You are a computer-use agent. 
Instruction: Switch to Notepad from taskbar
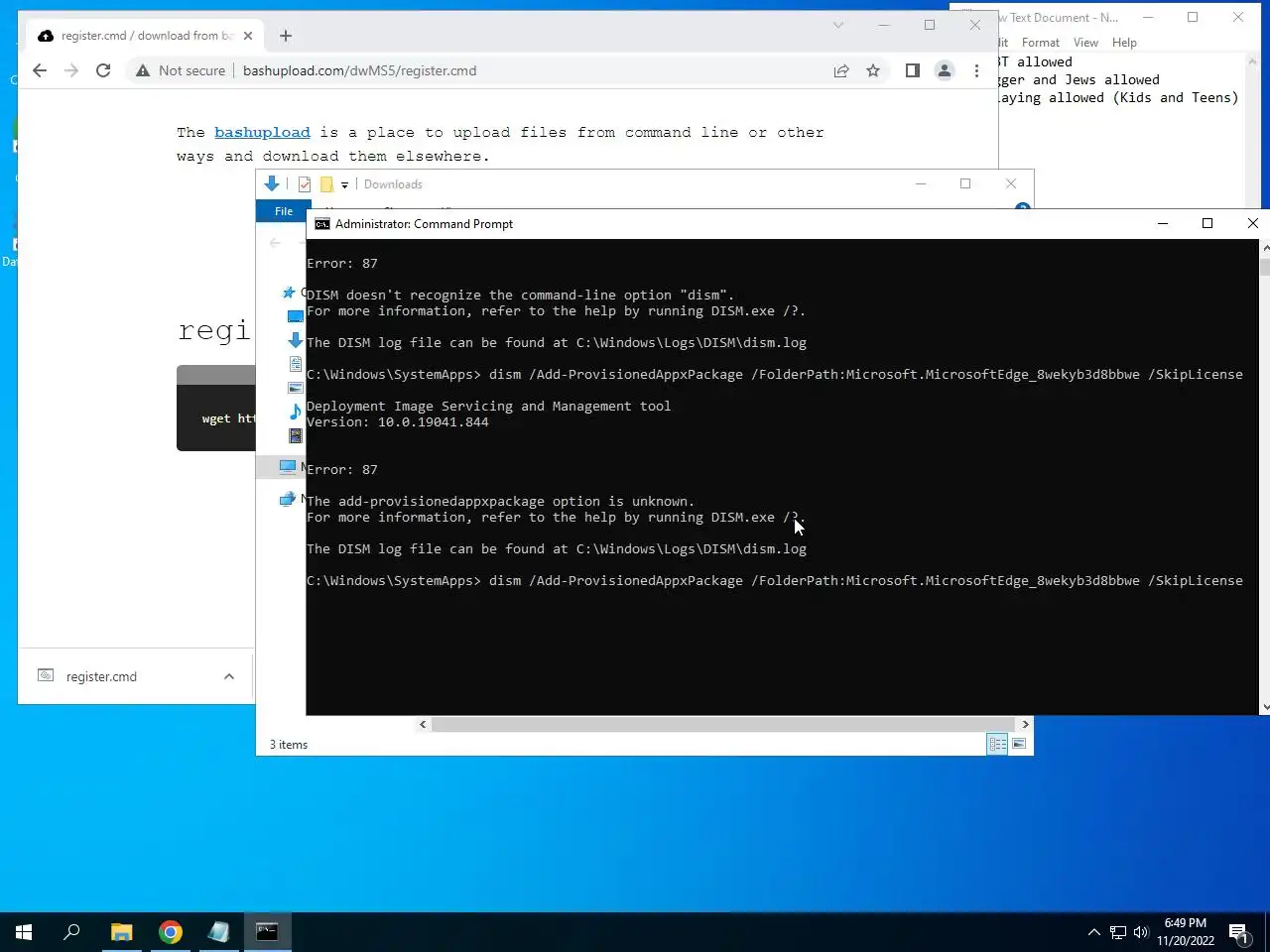[219, 932]
